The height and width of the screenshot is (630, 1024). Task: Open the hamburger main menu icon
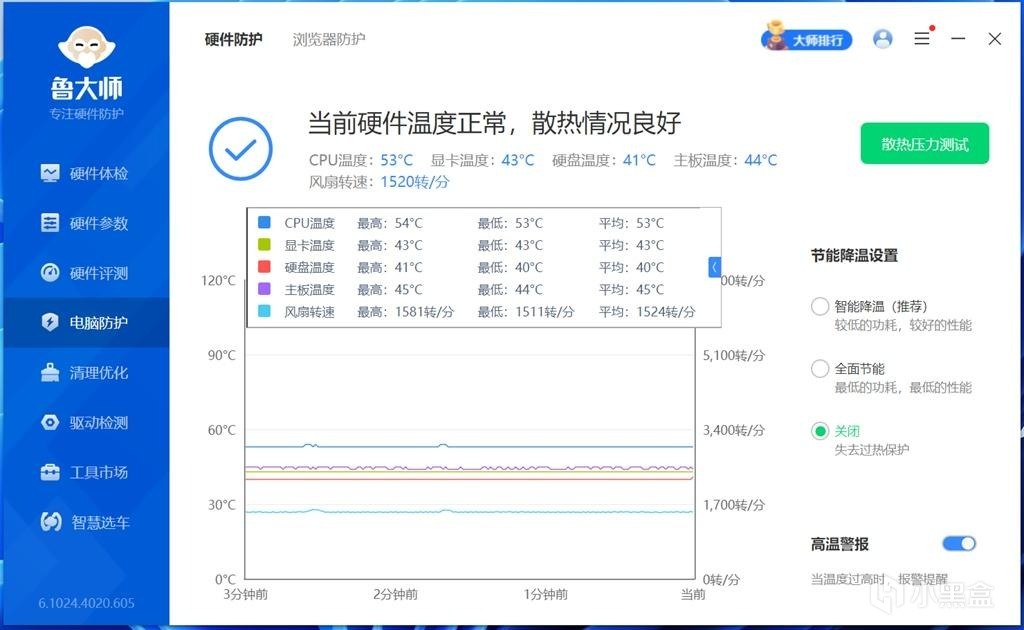pyautogui.click(x=921, y=39)
